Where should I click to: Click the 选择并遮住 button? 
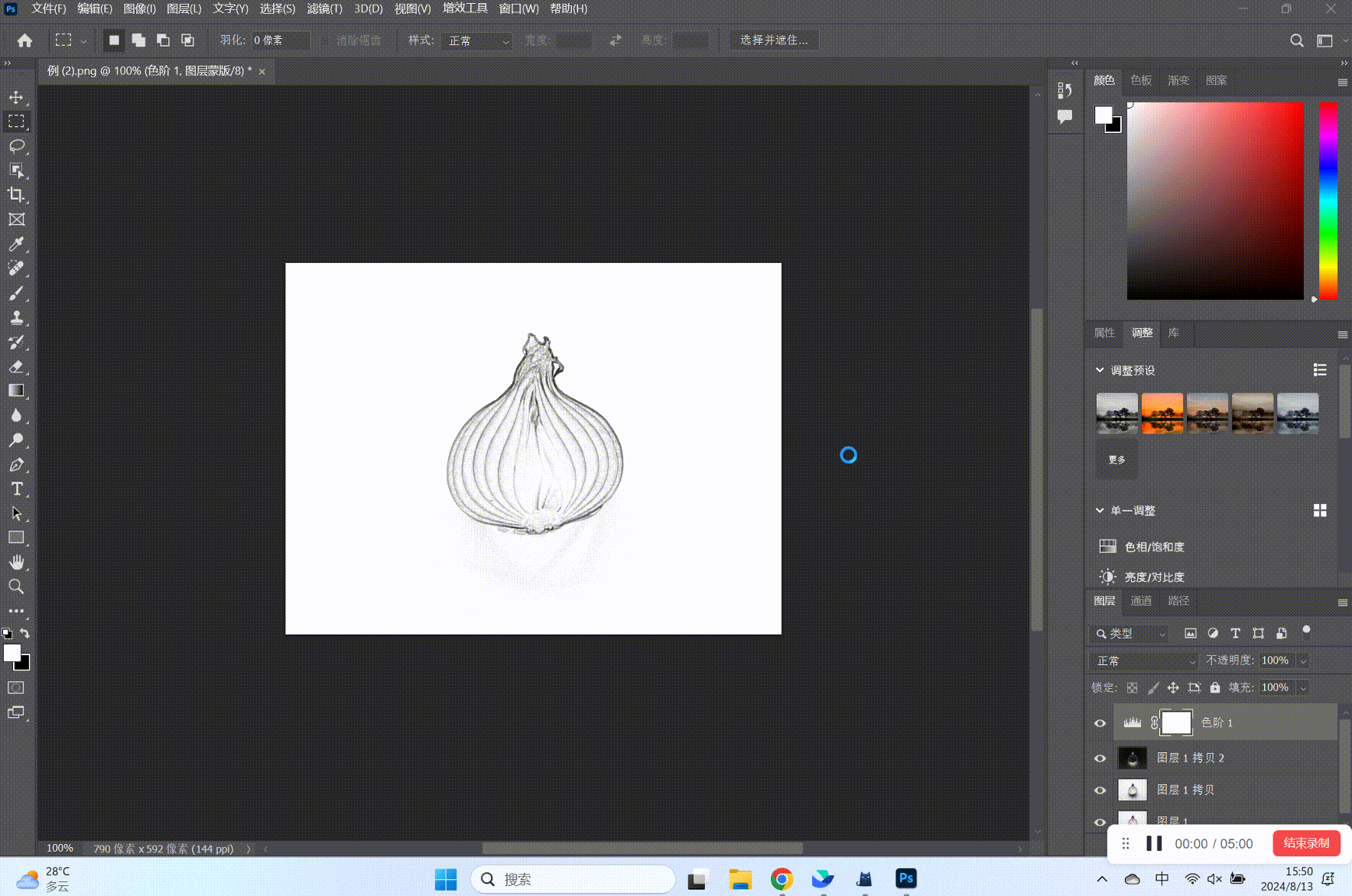774,40
